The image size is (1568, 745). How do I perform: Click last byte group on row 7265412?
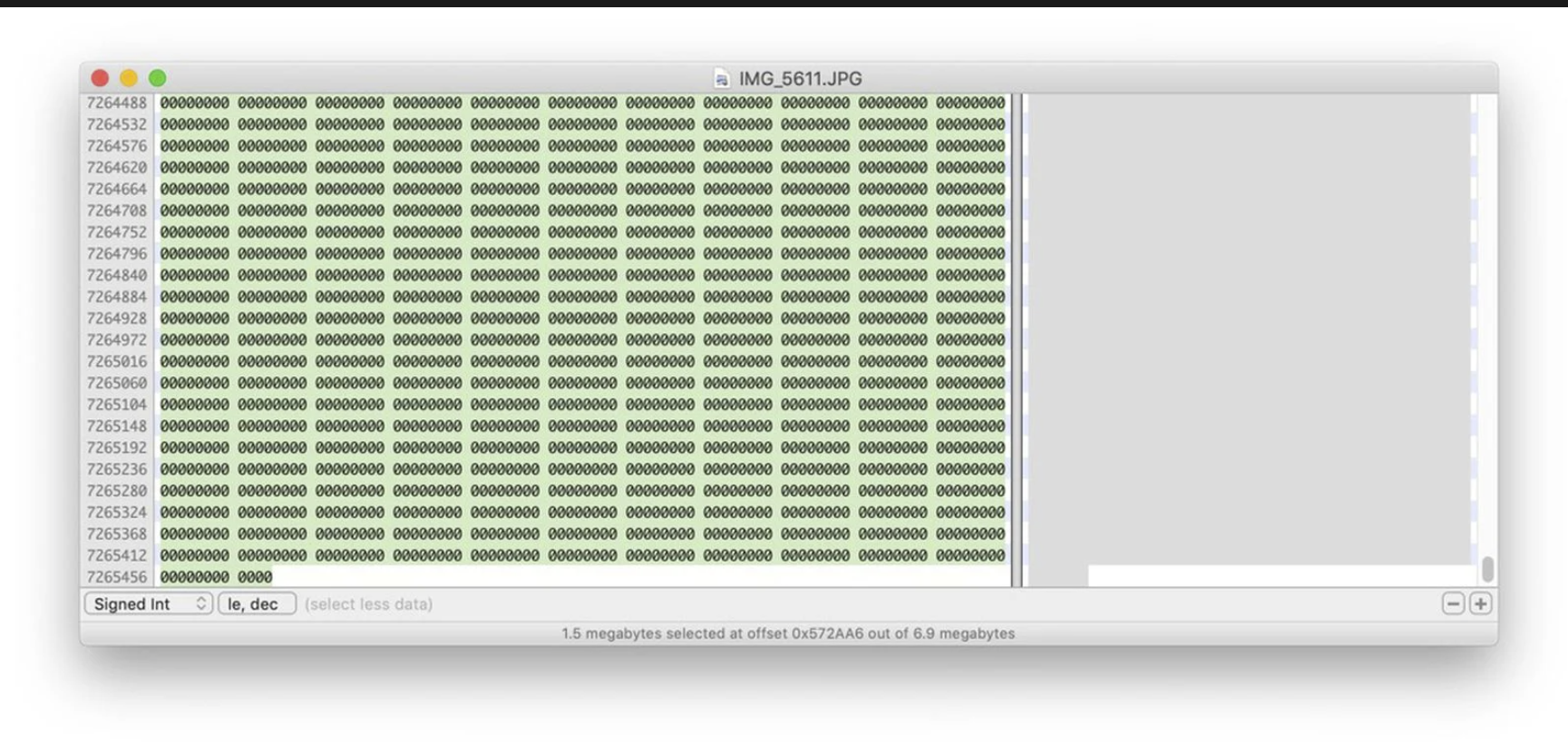(x=970, y=555)
